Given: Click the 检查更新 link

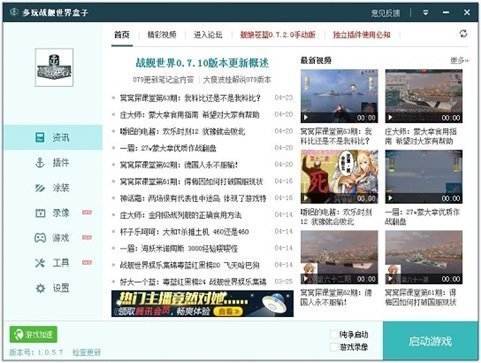Looking at the screenshot, I should click(x=87, y=352).
